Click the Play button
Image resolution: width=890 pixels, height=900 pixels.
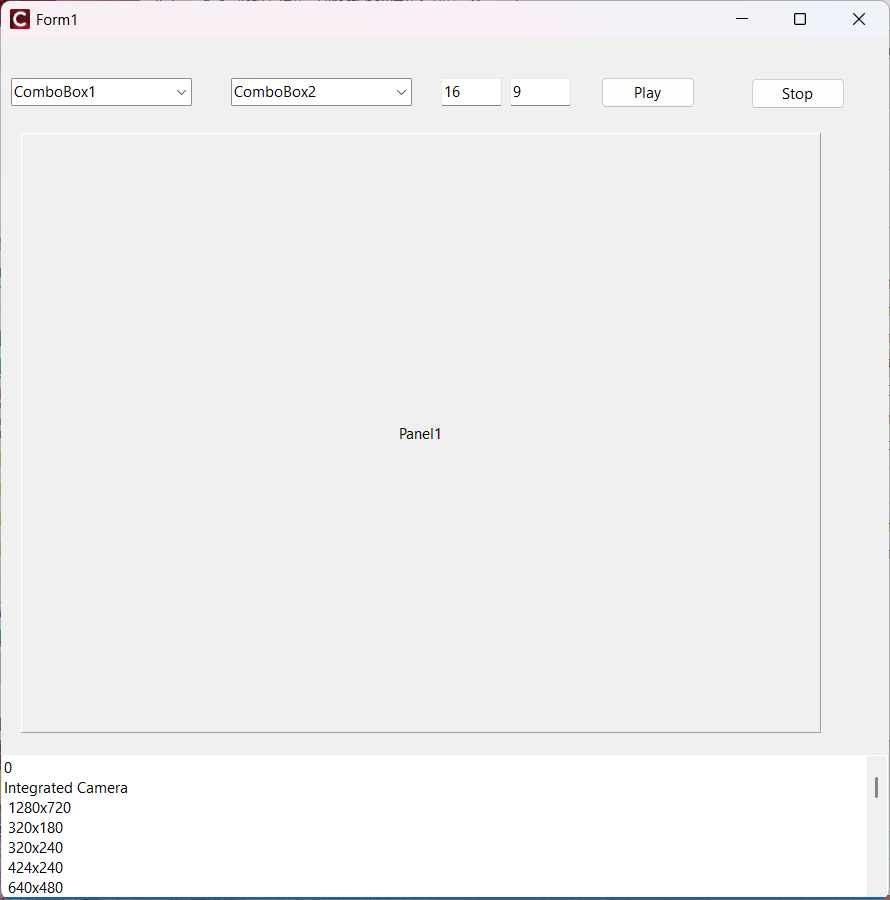coord(648,92)
